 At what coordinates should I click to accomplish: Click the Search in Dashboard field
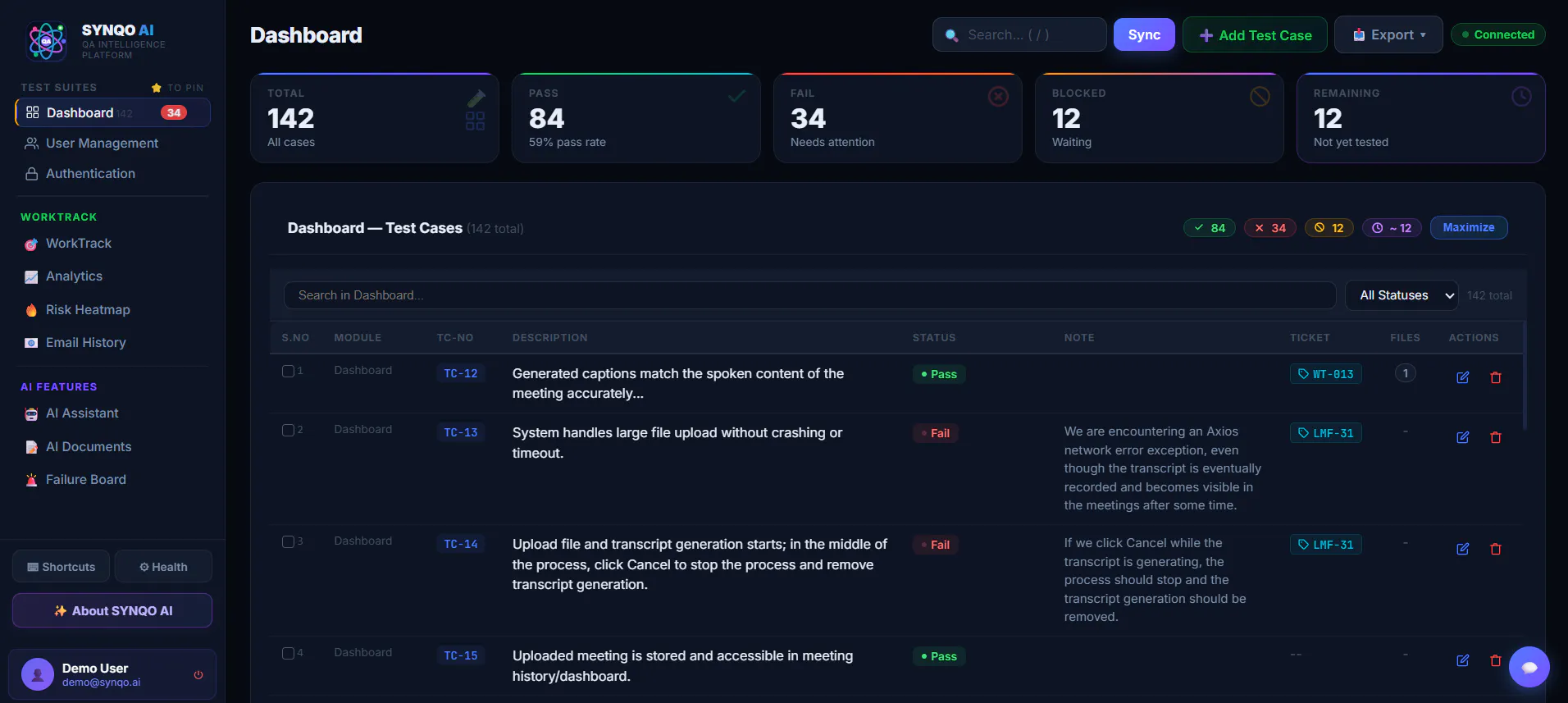click(x=809, y=295)
